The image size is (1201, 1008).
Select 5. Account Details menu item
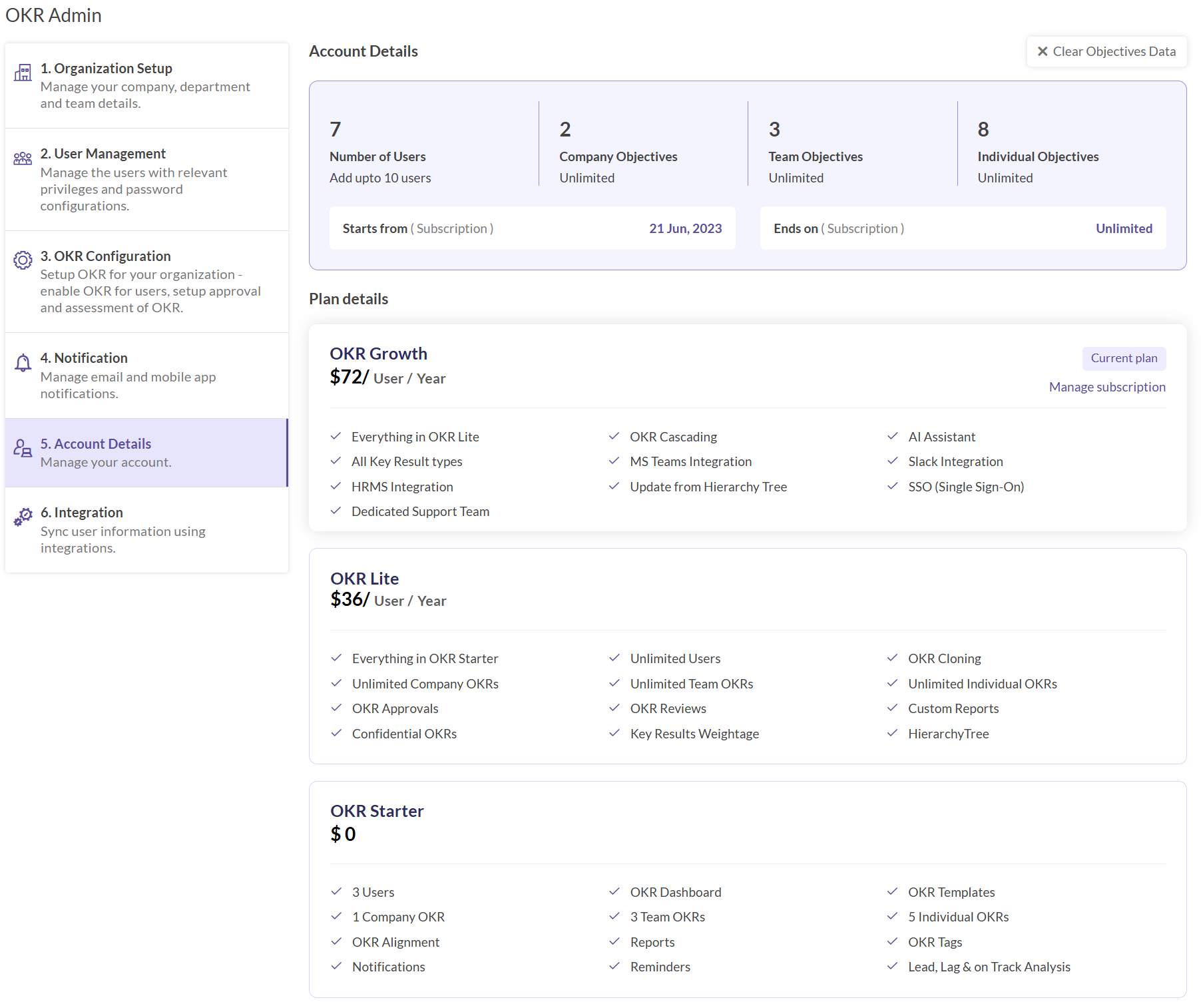click(x=146, y=453)
